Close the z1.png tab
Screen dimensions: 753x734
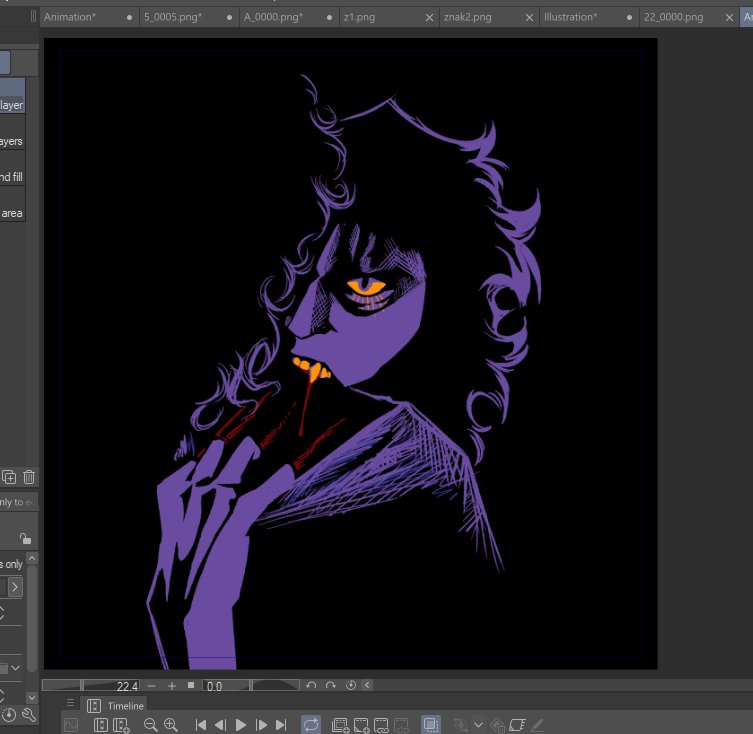pos(429,18)
